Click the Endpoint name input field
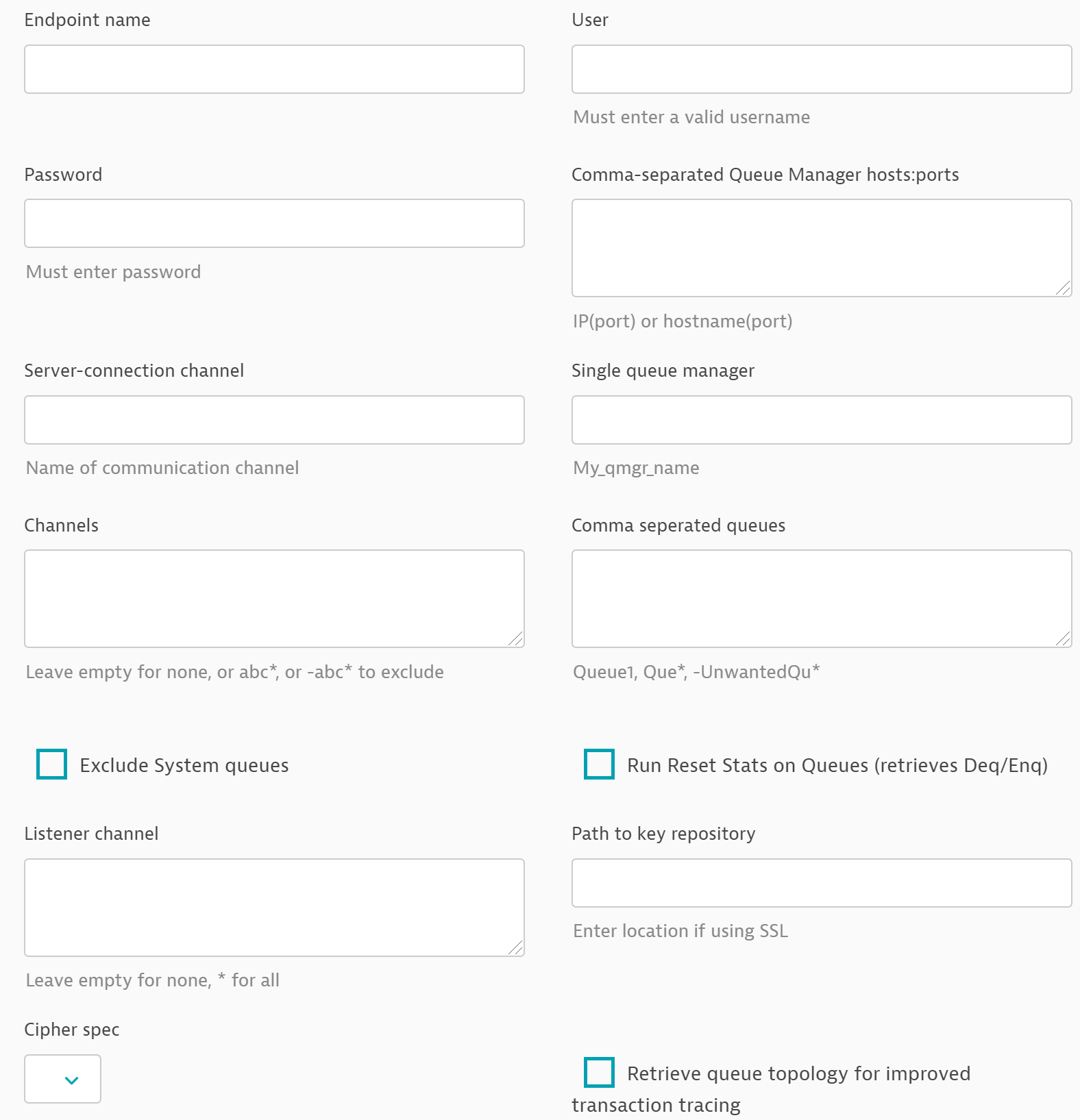Image resolution: width=1080 pixels, height=1120 pixels. pos(274,69)
